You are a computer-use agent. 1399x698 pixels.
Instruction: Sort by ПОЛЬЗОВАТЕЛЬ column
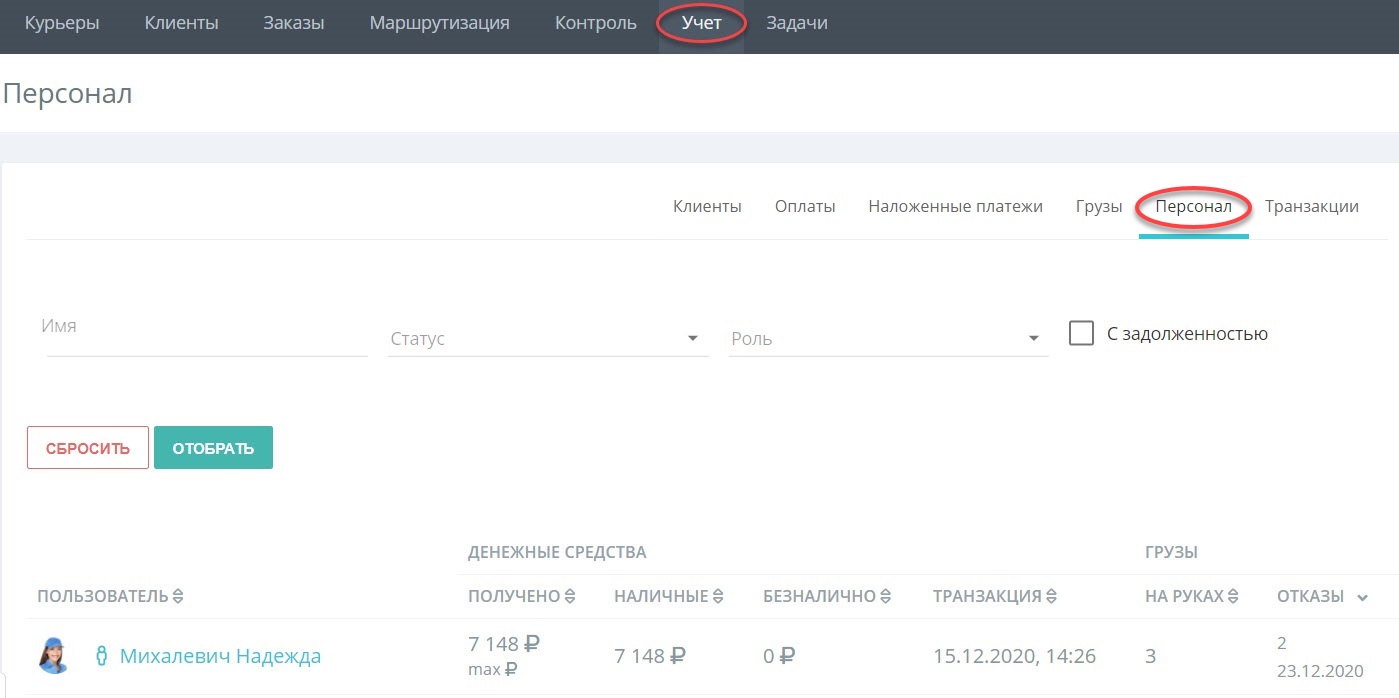[x=110, y=597]
